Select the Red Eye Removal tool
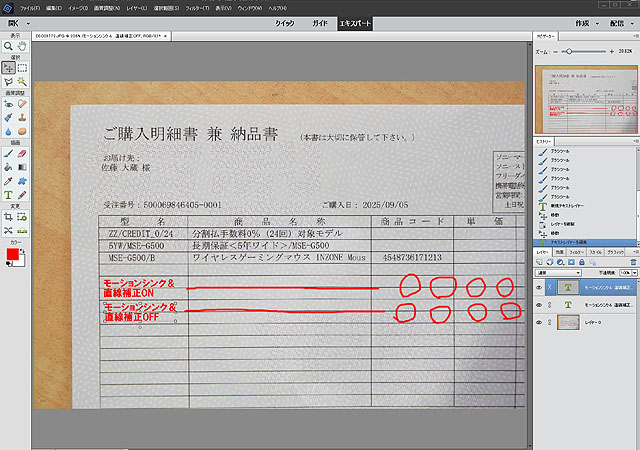 [8, 104]
